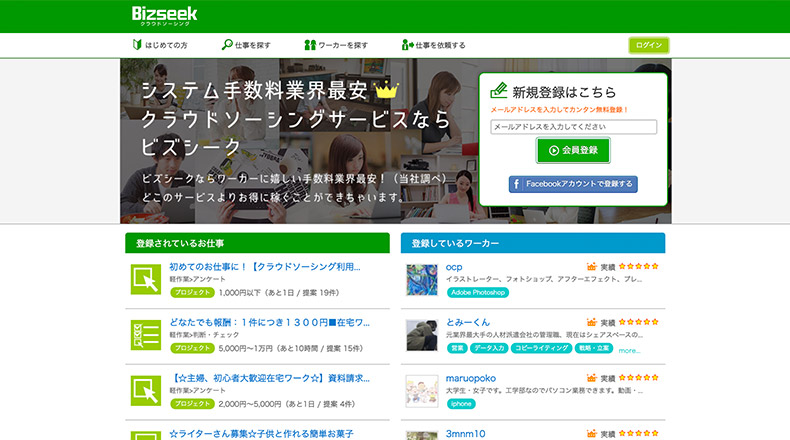This screenshot has height=440, width=790.
Task: Open ワーカーを探す menu item
Action: (x=336, y=45)
